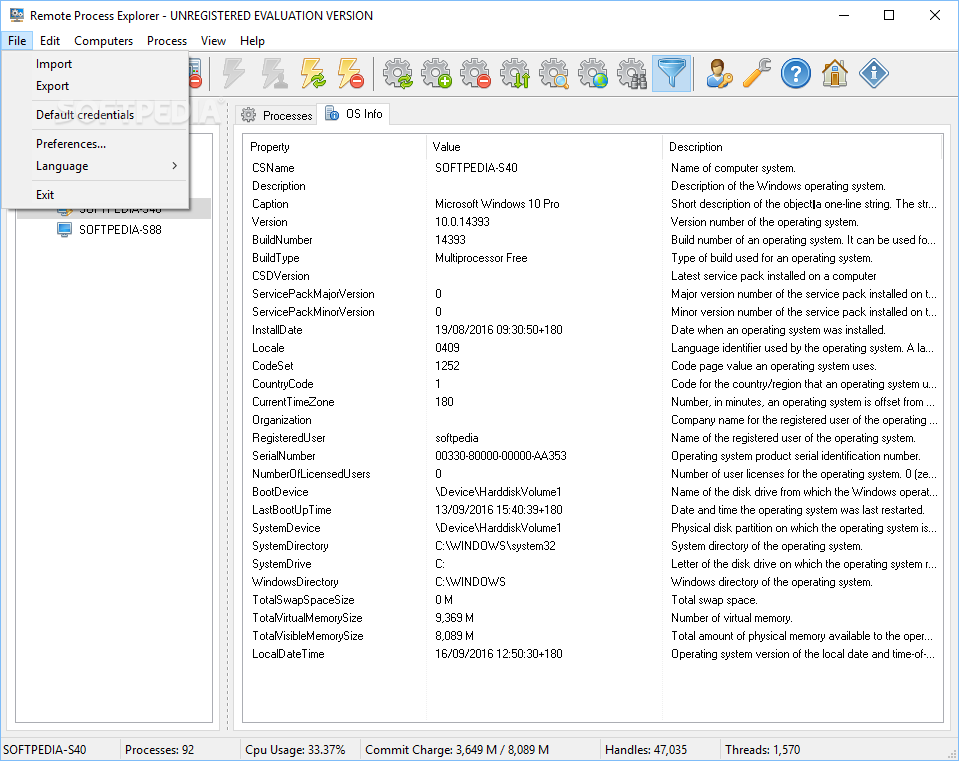Choose Export from File menu

pos(95,86)
